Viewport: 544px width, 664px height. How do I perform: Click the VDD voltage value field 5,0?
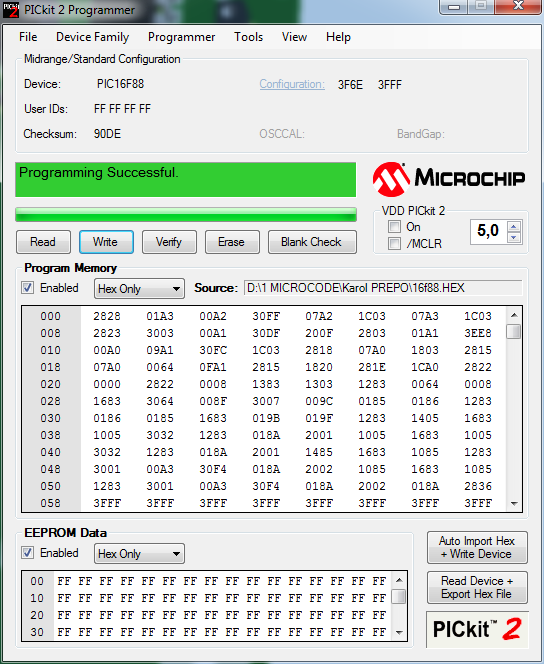pyautogui.click(x=489, y=232)
